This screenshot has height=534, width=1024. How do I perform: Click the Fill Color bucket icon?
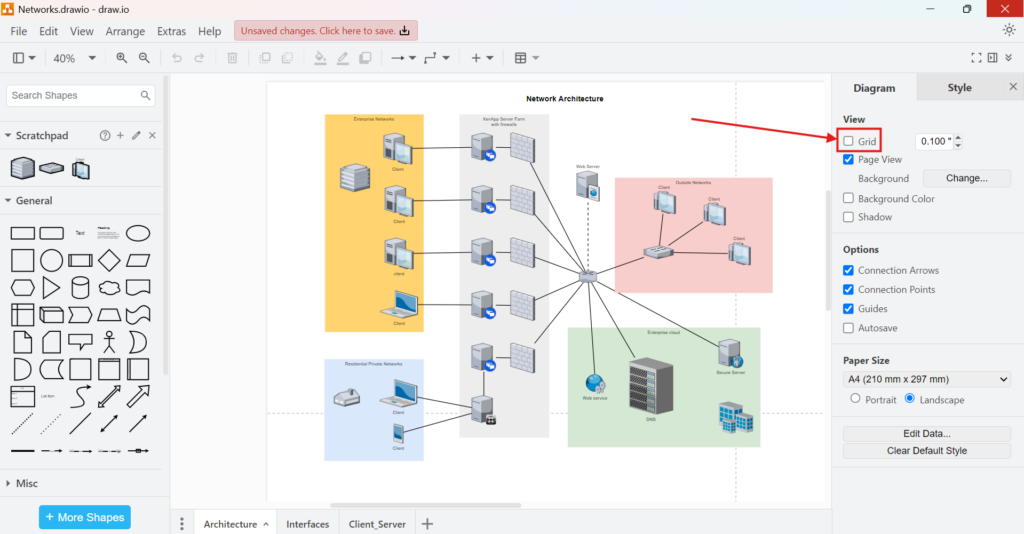point(320,58)
